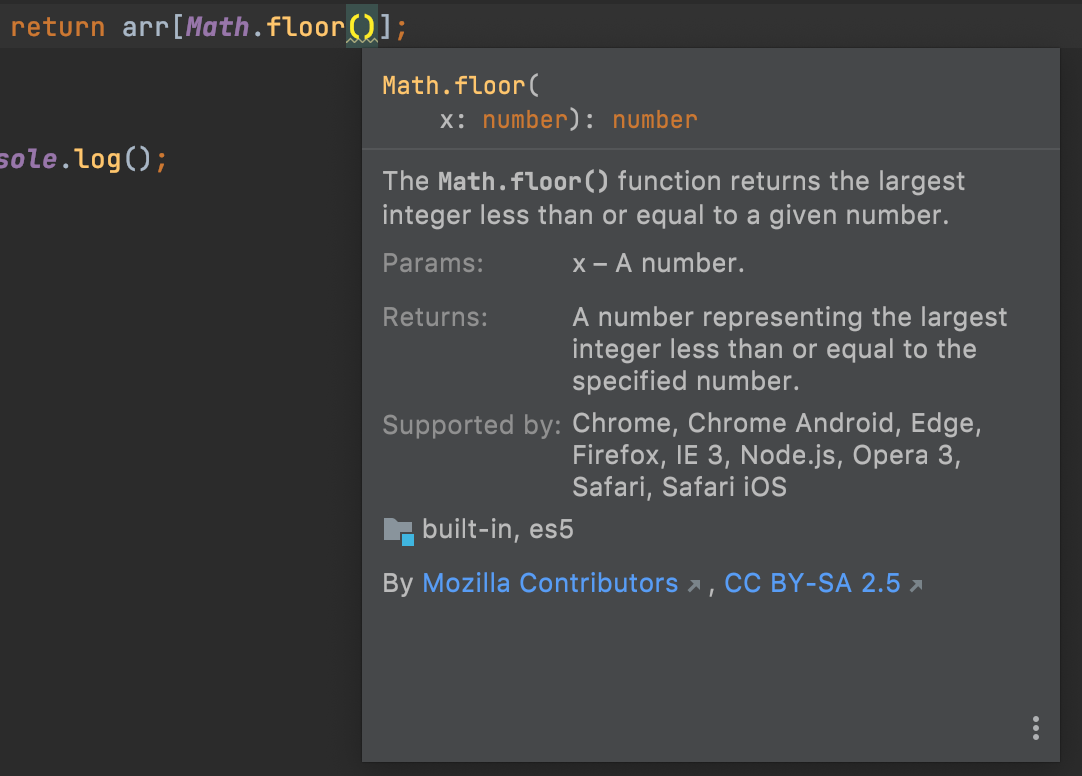
Task: Click the Math identifier in code
Action: click(x=217, y=28)
